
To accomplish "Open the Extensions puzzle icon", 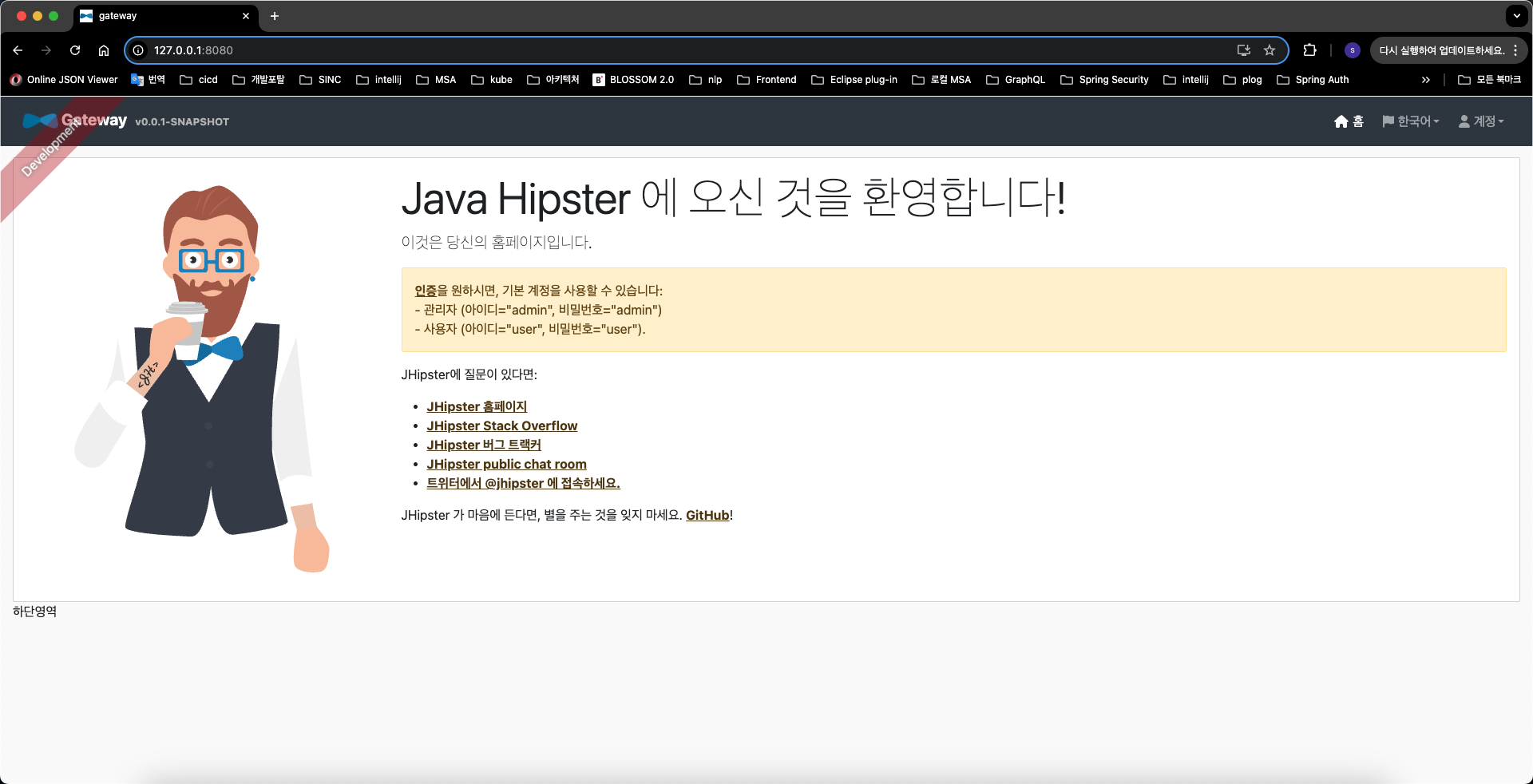I will pos(1309,50).
